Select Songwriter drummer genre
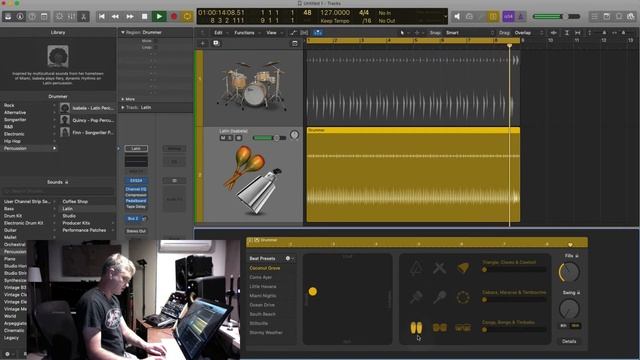640x360 pixels. coord(15,120)
